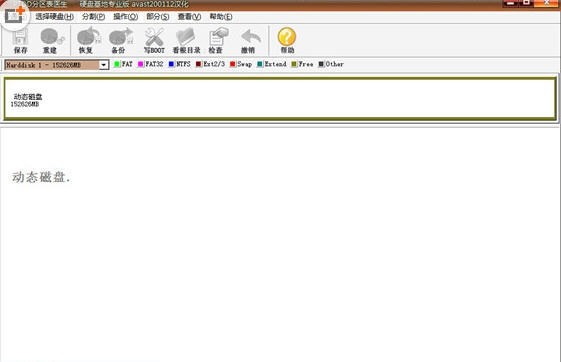Click the dark red Ext2/3 legend swatch
This screenshot has width=561, height=362.
(199, 64)
